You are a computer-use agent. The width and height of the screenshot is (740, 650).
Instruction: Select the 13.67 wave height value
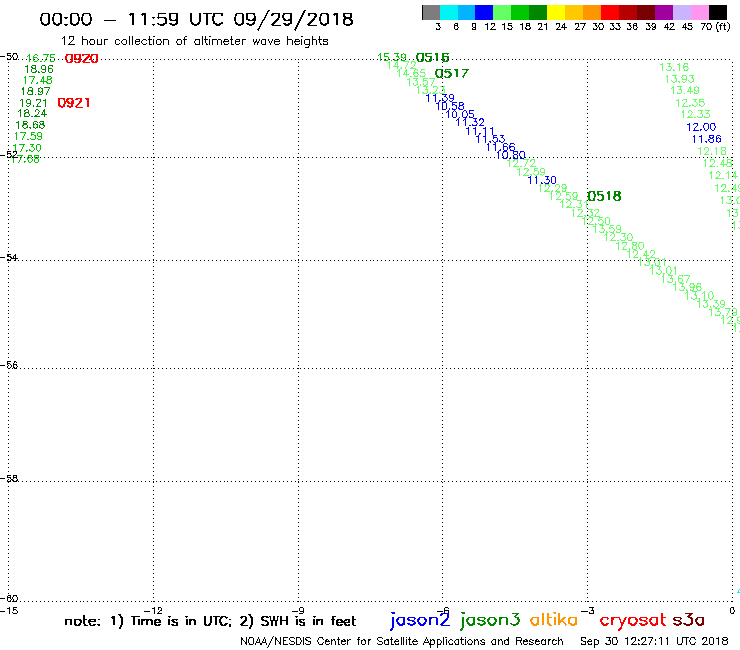coord(675,279)
